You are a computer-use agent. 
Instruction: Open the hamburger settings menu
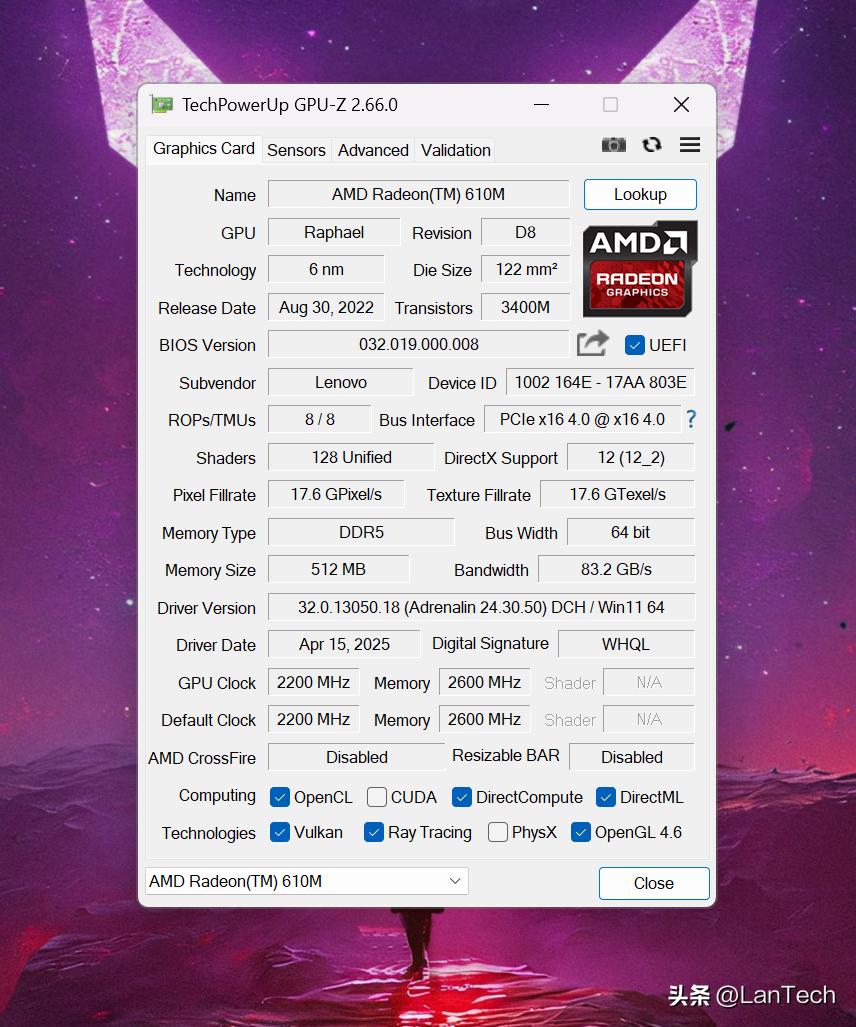click(690, 145)
